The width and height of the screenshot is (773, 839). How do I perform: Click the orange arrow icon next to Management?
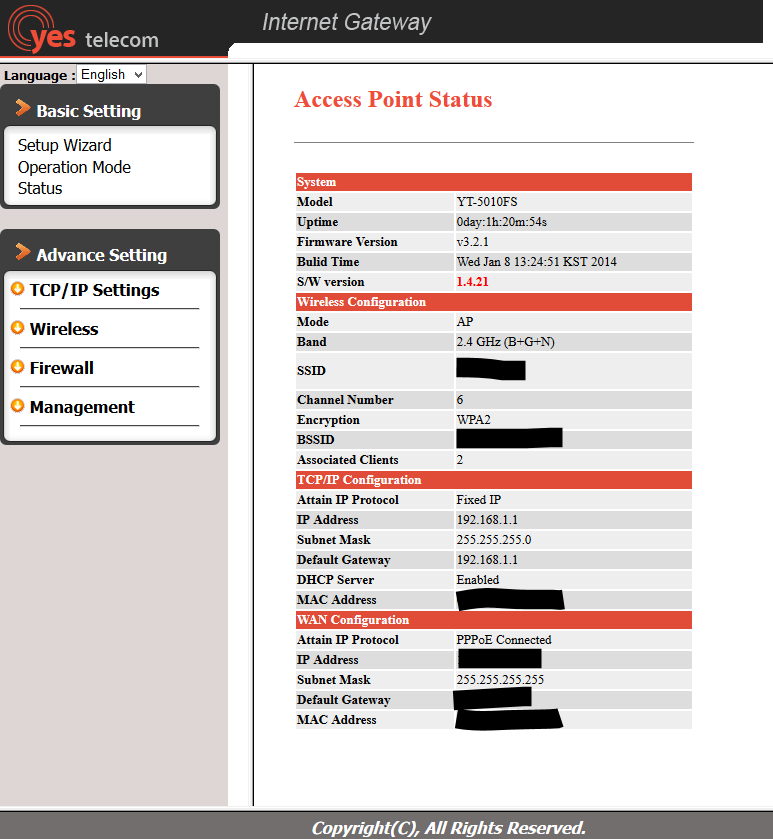(17, 406)
